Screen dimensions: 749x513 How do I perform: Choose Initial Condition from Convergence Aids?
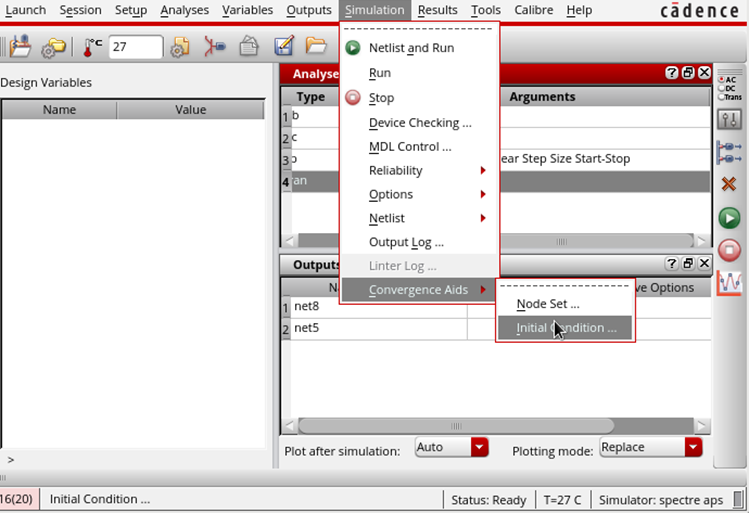point(565,328)
